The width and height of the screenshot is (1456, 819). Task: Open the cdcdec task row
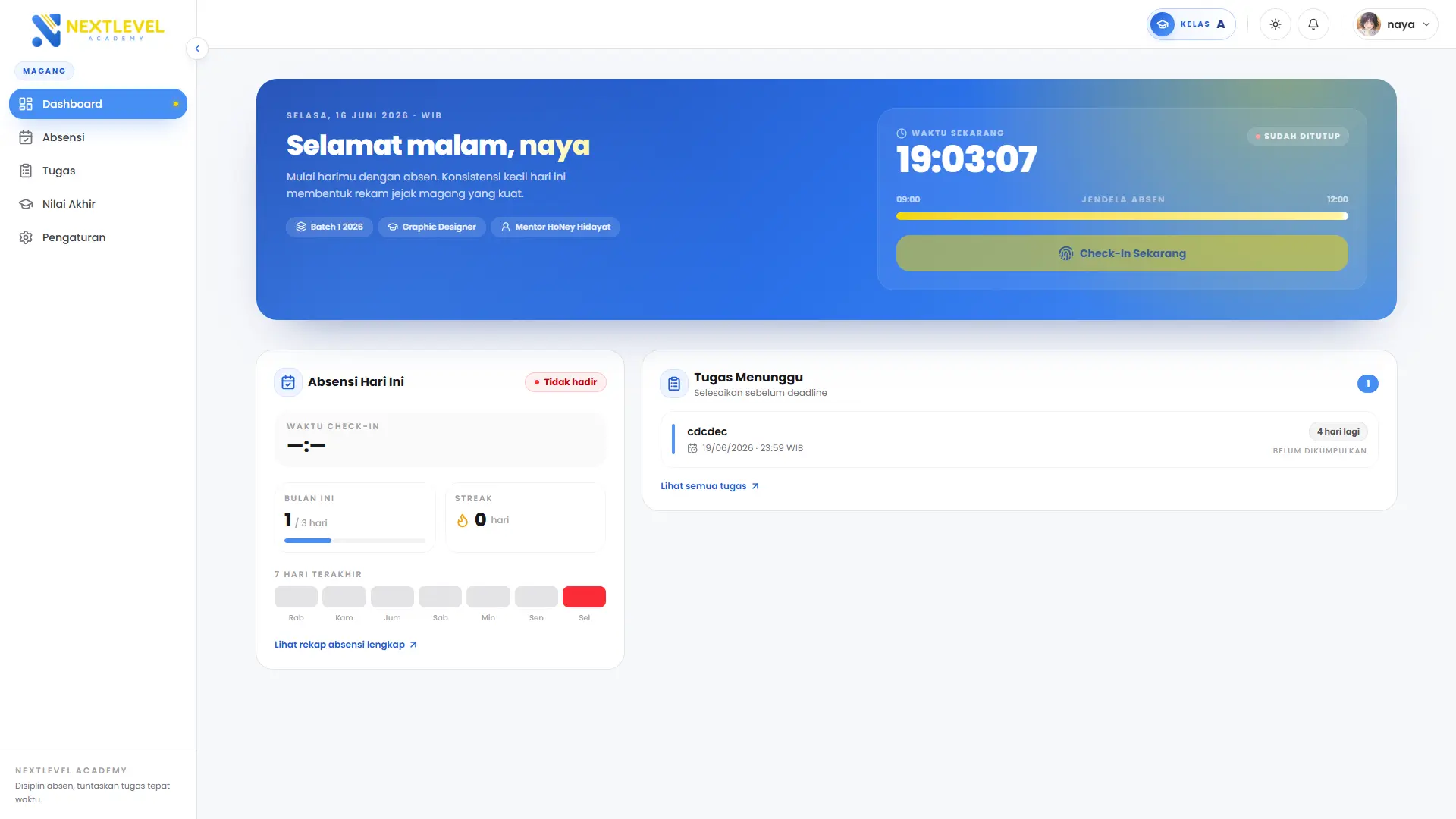[1019, 440]
